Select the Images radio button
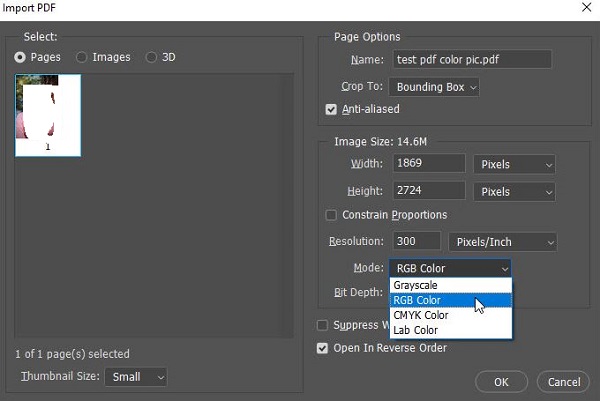The height and width of the screenshot is (401, 600). [82, 58]
